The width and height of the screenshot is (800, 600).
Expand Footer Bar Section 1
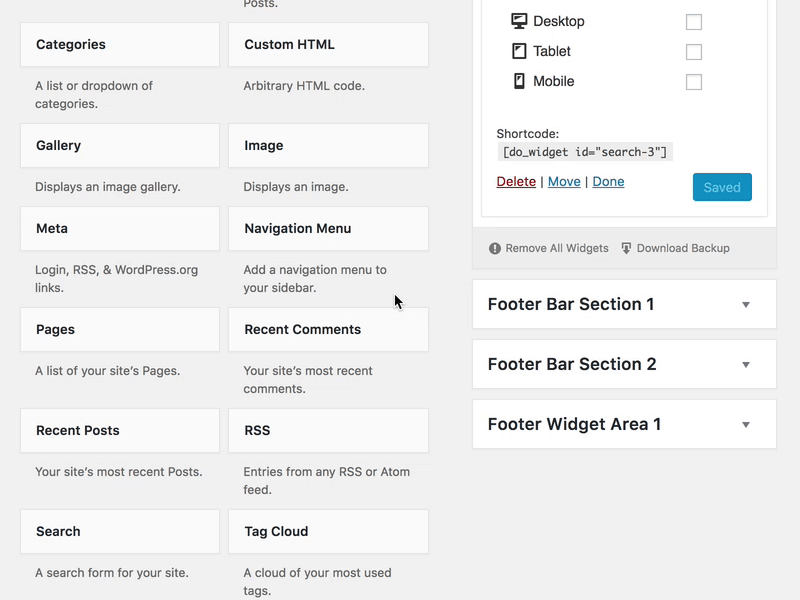(x=624, y=304)
